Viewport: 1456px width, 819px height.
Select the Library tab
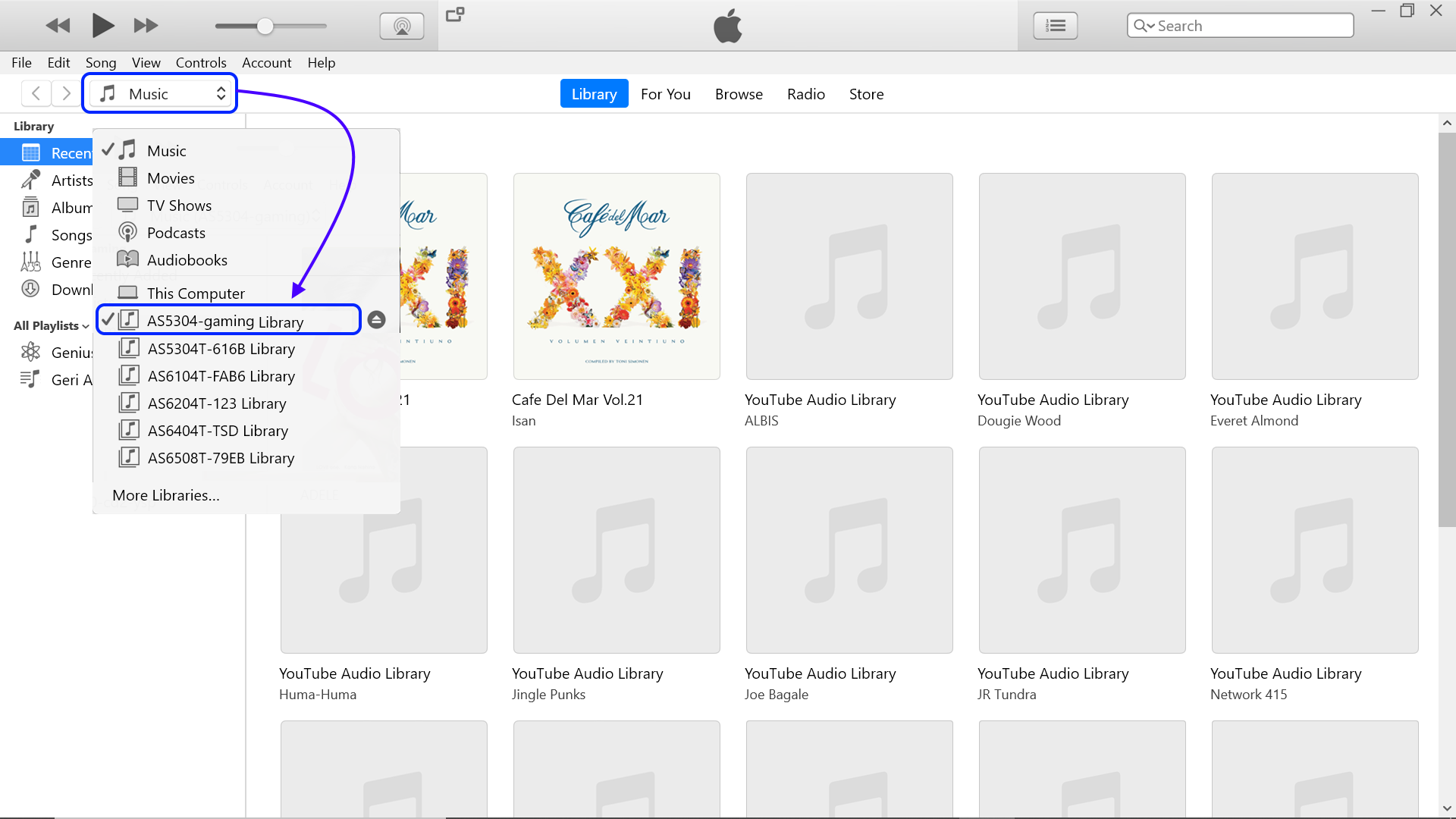(594, 94)
